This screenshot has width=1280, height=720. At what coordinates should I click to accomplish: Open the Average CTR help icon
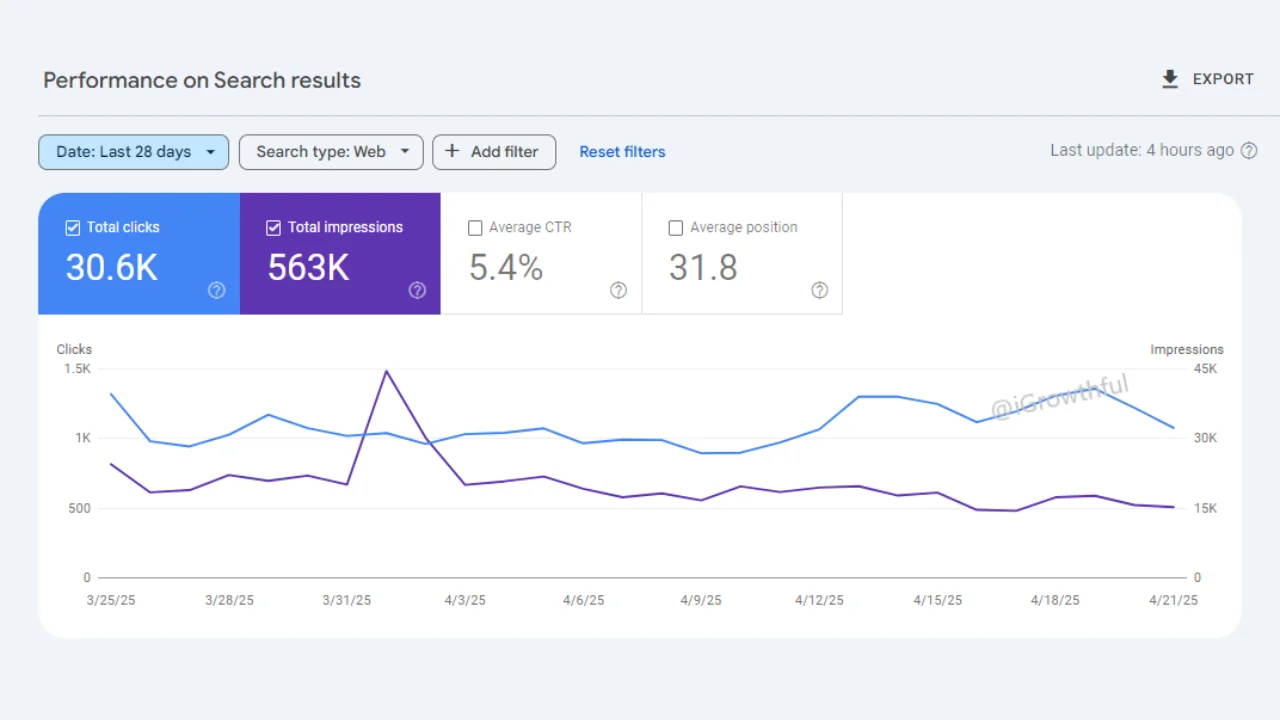[x=618, y=290]
